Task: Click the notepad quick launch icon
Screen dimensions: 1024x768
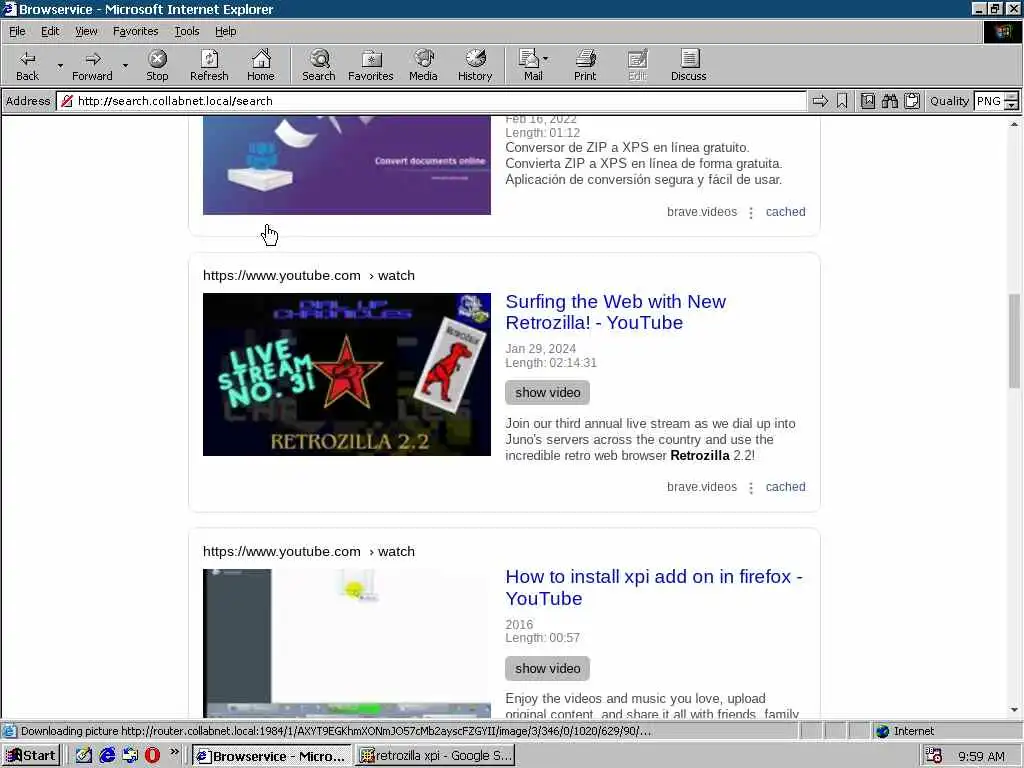Action: tap(84, 756)
